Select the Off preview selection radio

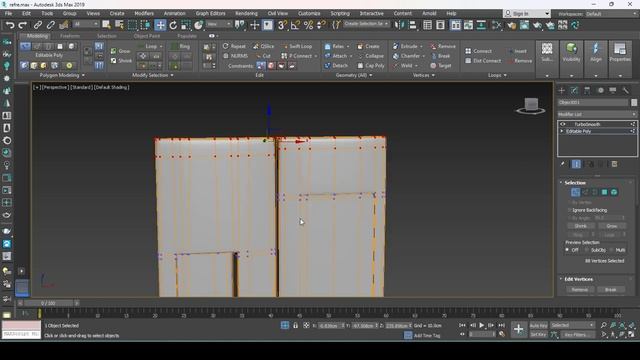click(x=567, y=250)
